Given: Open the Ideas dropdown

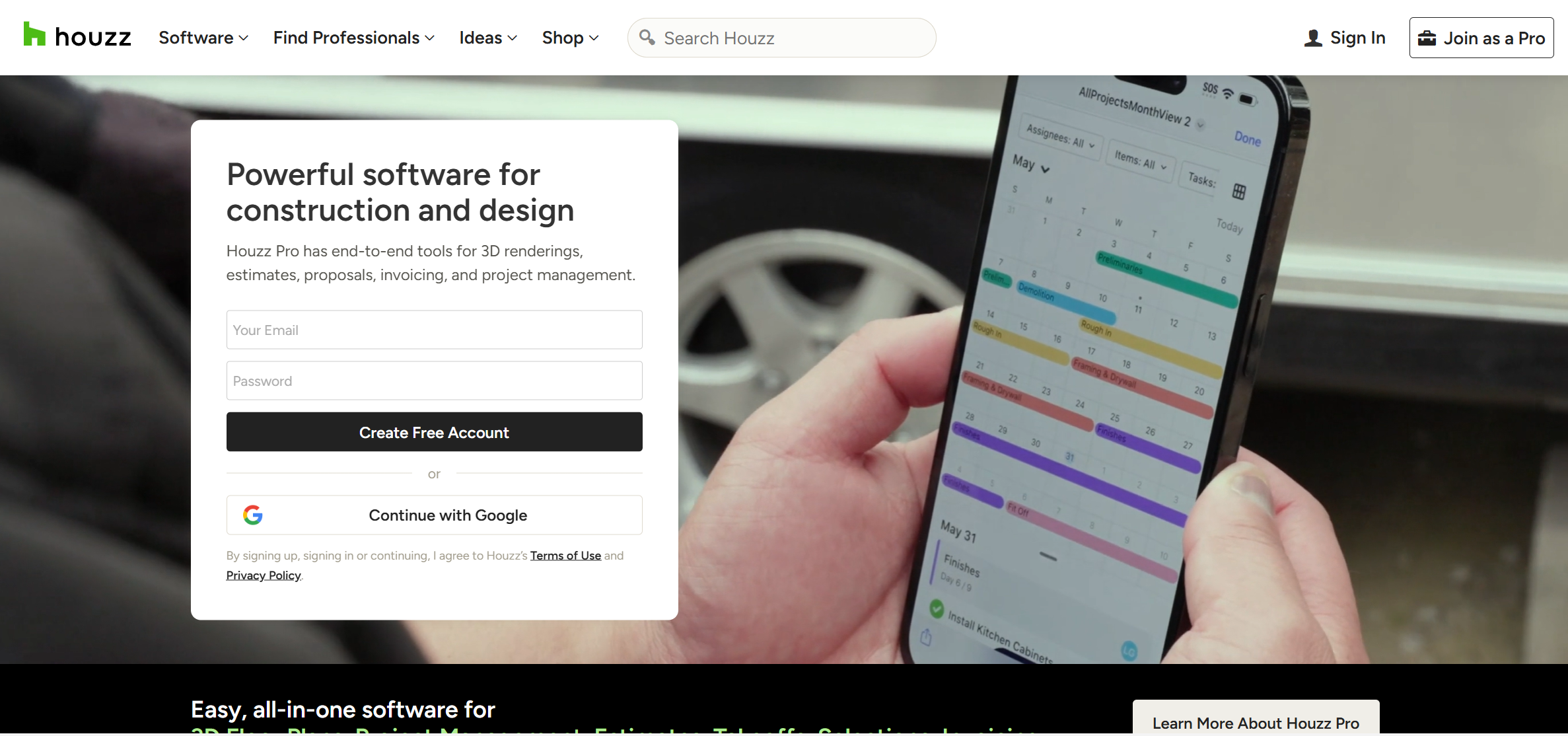Looking at the screenshot, I should [488, 38].
